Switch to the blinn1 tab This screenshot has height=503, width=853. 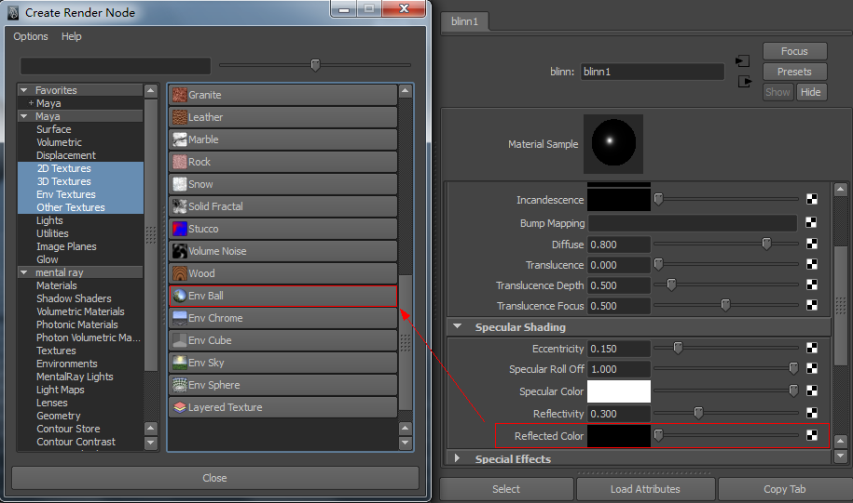coord(465,21)
